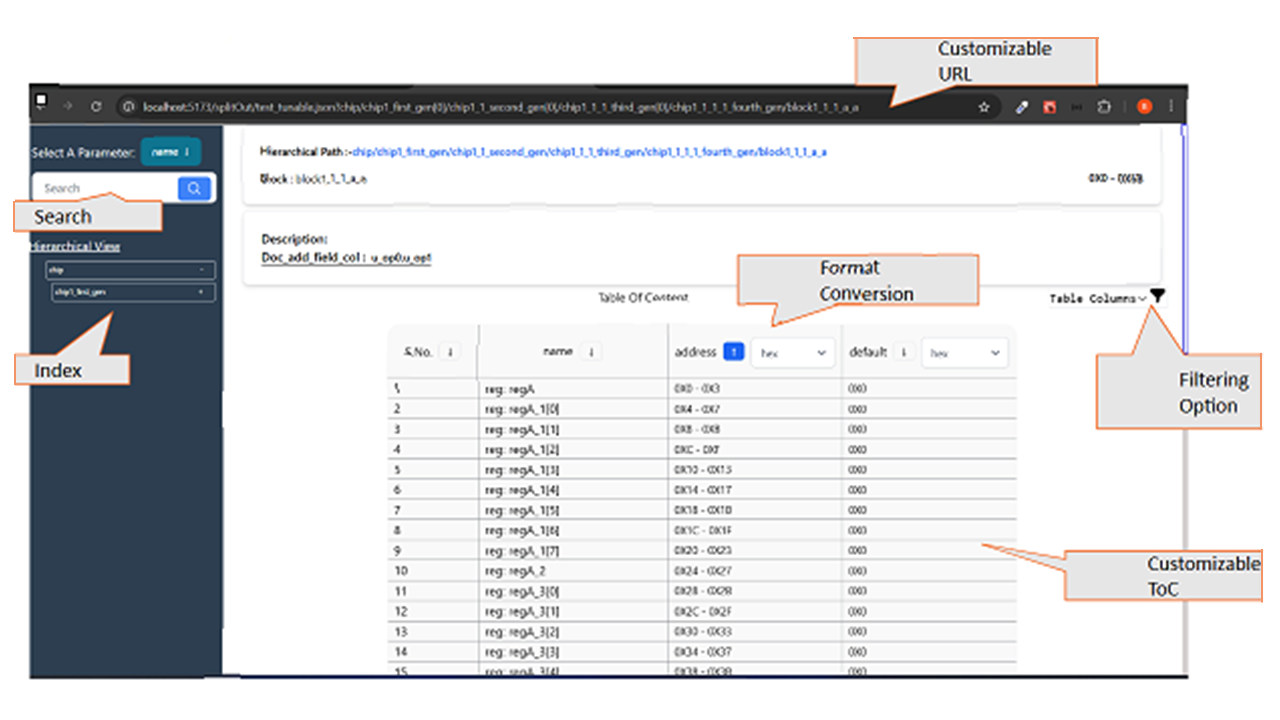This screenshot has height=720, width=1280.
Task: Open the default column hex format dropdown
Action: click(x=965, y=353)
